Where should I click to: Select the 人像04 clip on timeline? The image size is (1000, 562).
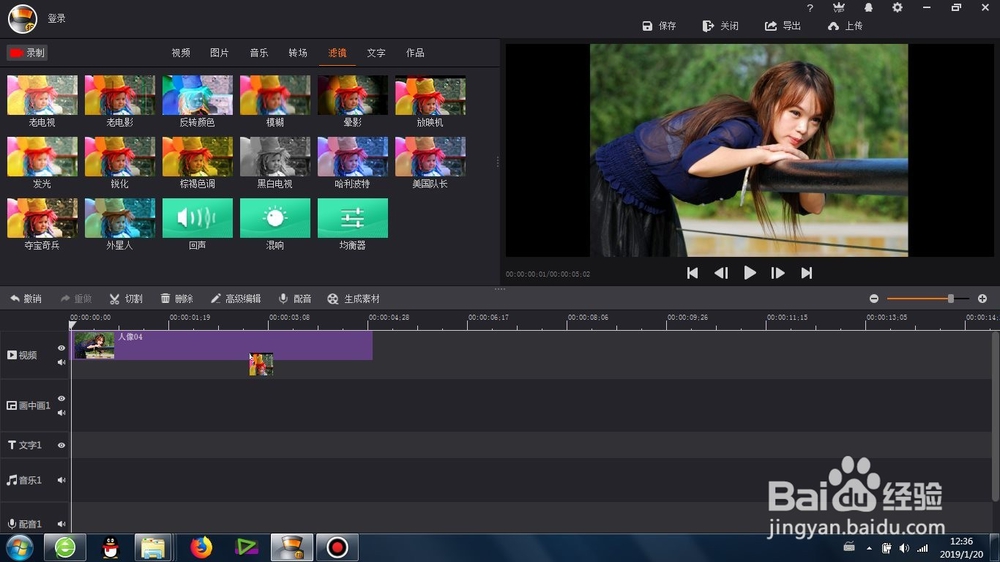point(222,345)
